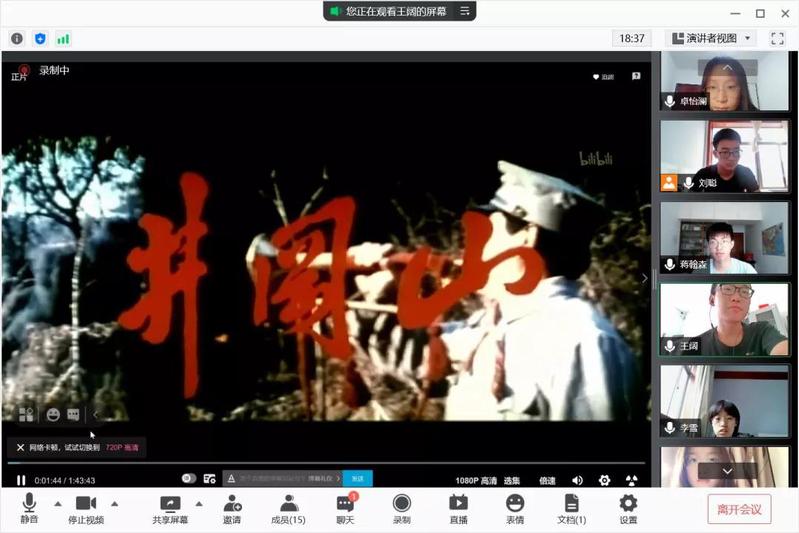The image size is (799, 533).
Task: Expand video options arrow beside 停止视频
Action: [114, 503]
